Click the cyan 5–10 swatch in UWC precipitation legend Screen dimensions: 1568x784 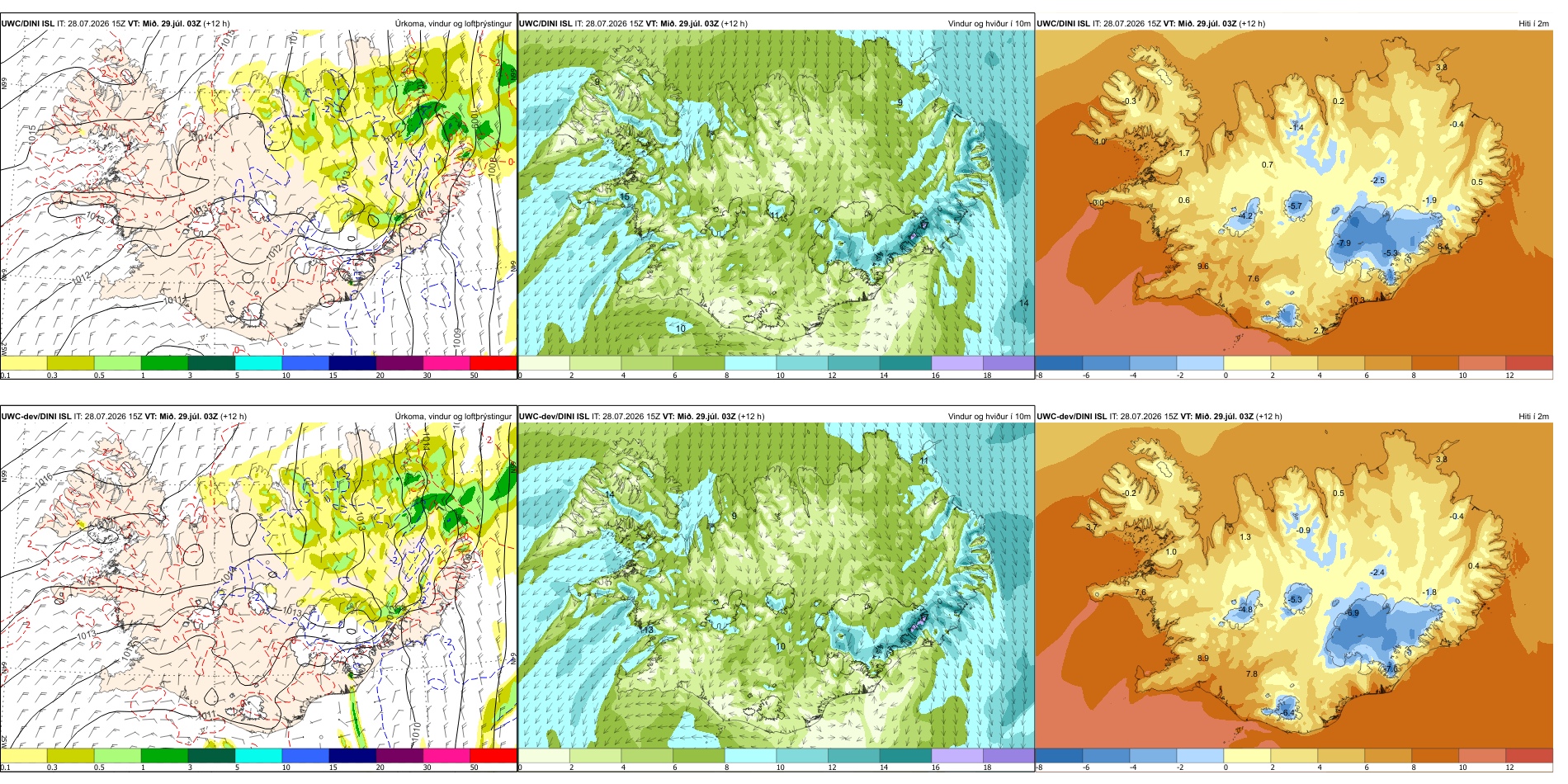(x=258, y=362)
